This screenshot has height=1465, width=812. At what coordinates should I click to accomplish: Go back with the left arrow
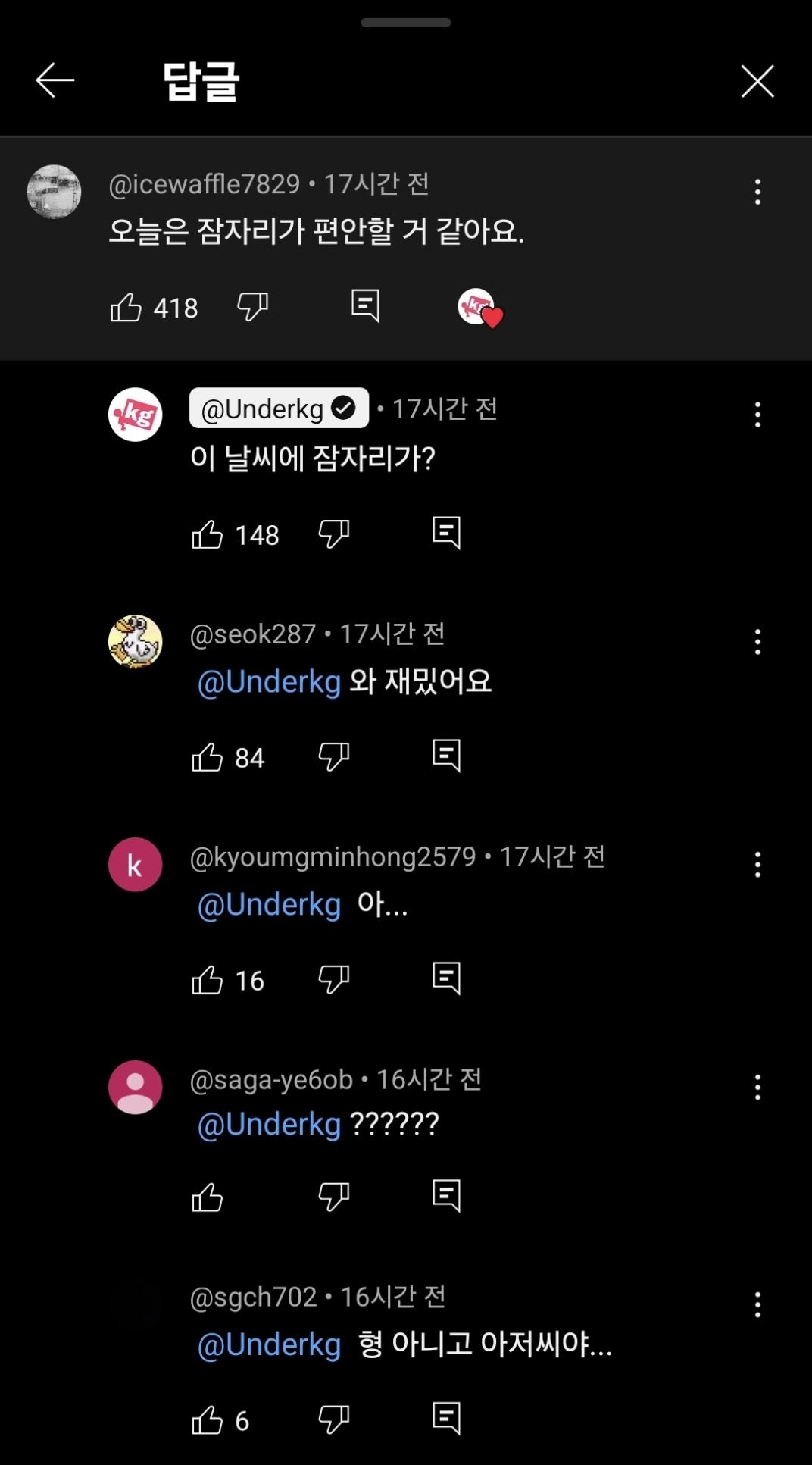coord(55,80)
